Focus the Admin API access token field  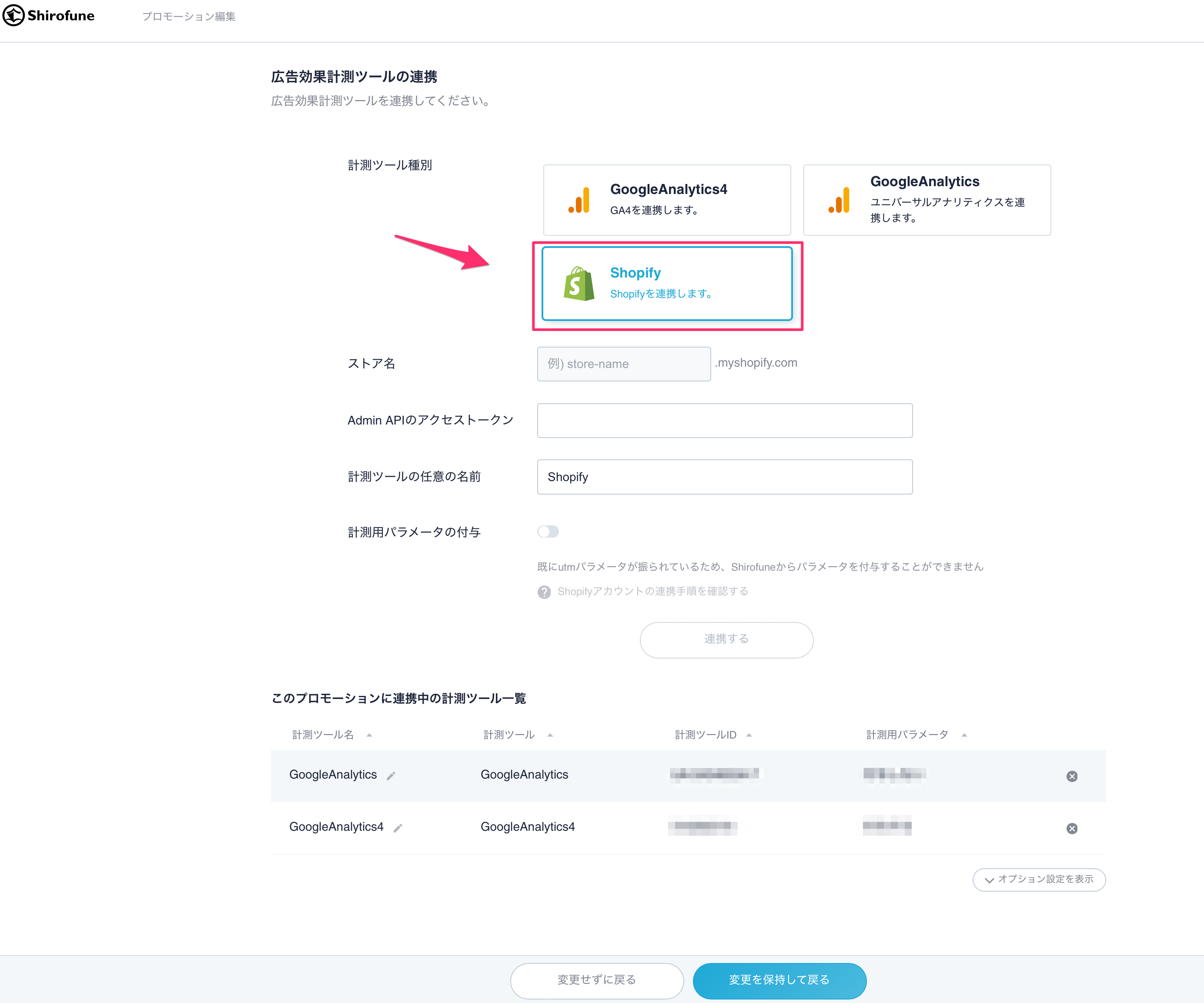click(725, 420)
